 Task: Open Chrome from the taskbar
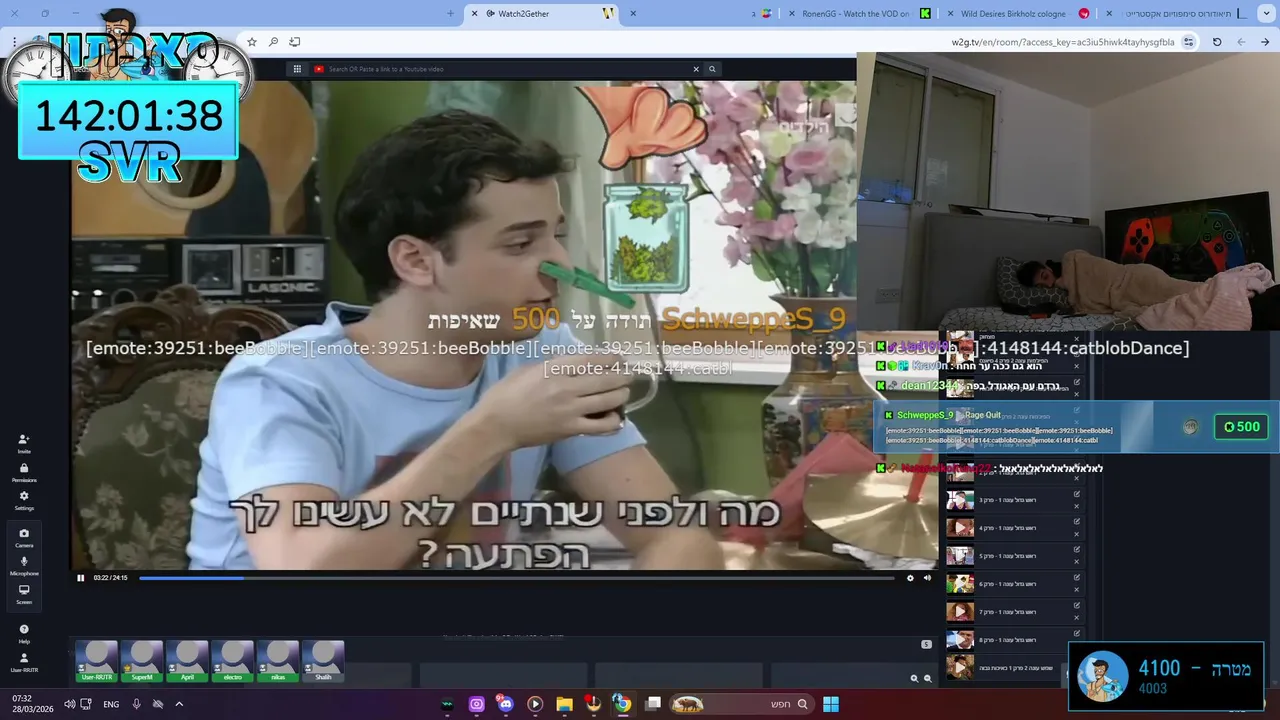tap(622, 704)
